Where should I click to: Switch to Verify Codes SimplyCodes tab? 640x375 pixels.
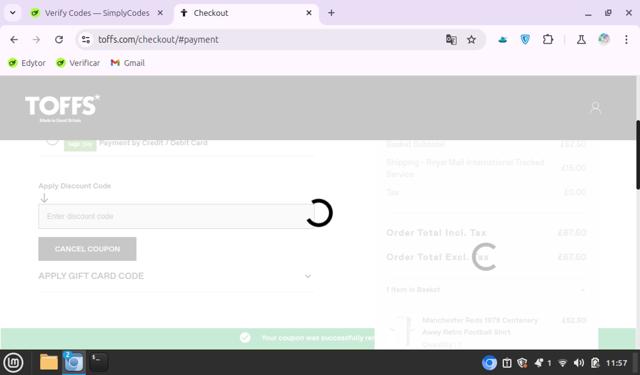(96, 13)
